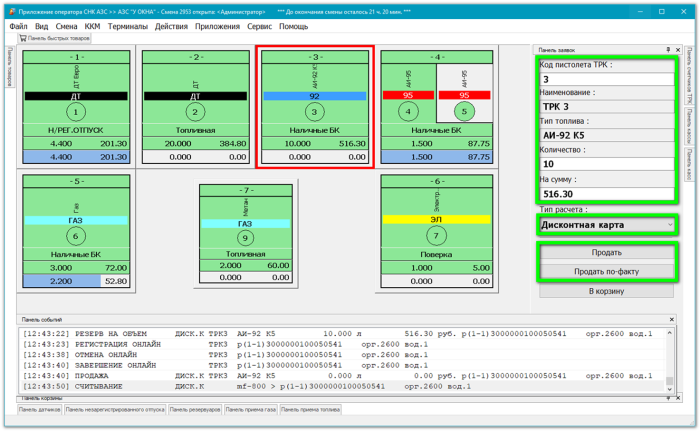
Task: Open the Сервис menu
Action: point(259,26)
